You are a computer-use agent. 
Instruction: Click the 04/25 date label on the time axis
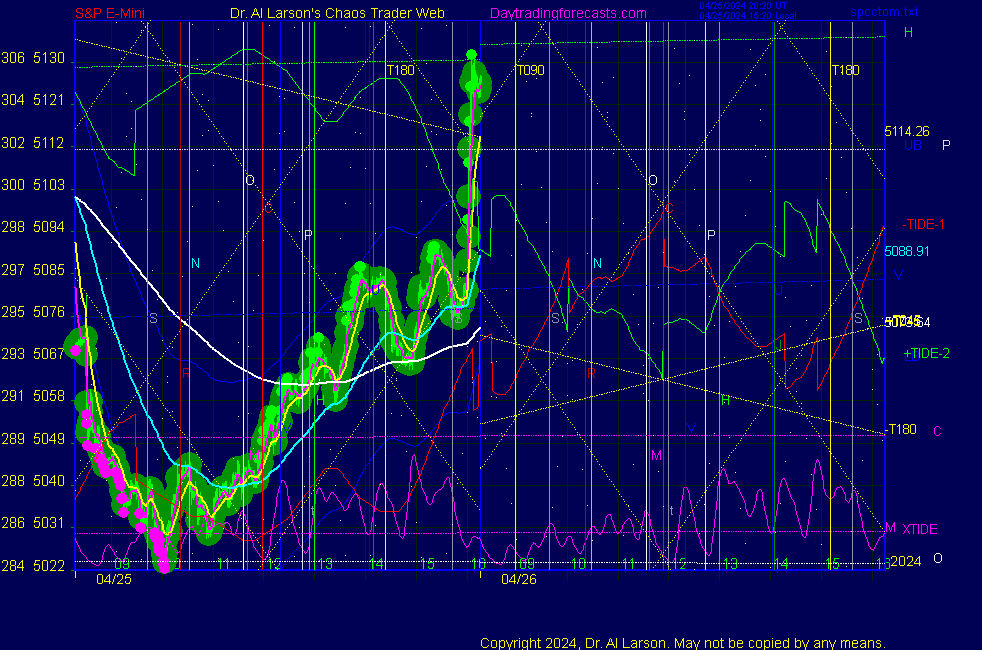tap(114, 579)
